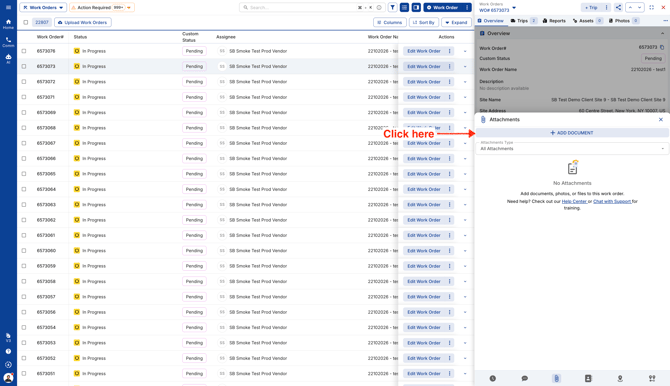Open the contacts book icon at panel bottom

588,378
